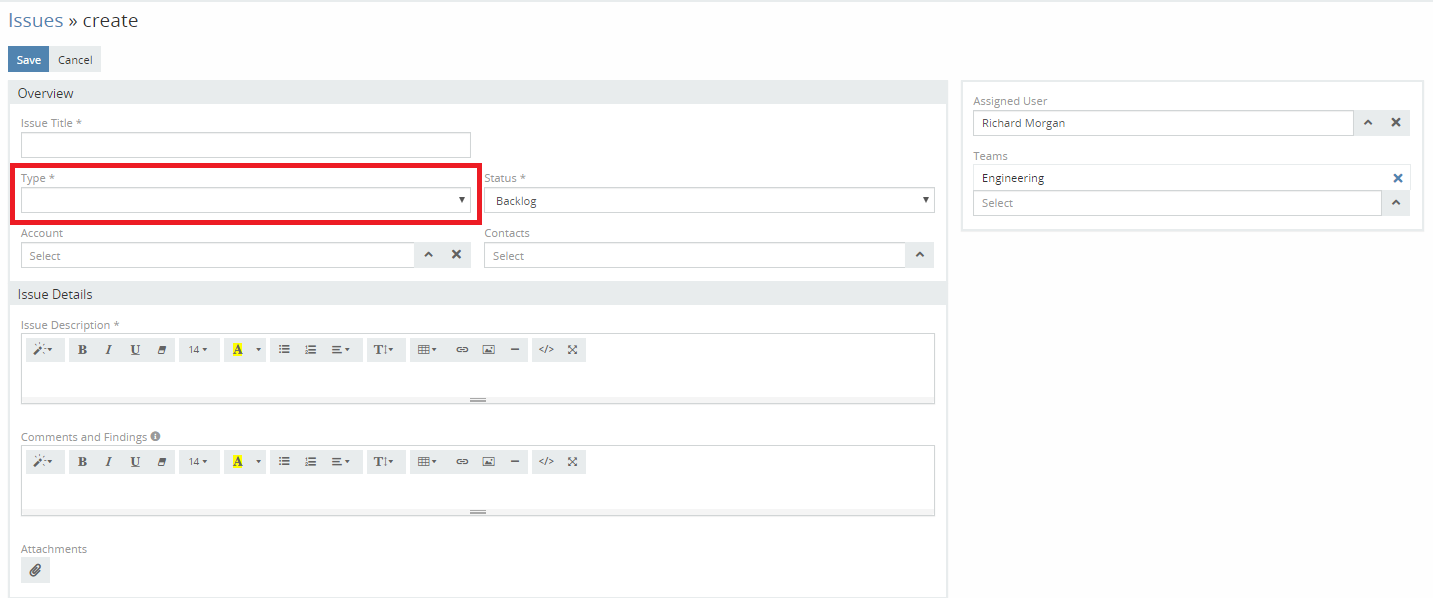Click the Save button
Image resolution: width=1433 pixels, height=598 pixels.
pyautogui.click(x=29, y=60)
